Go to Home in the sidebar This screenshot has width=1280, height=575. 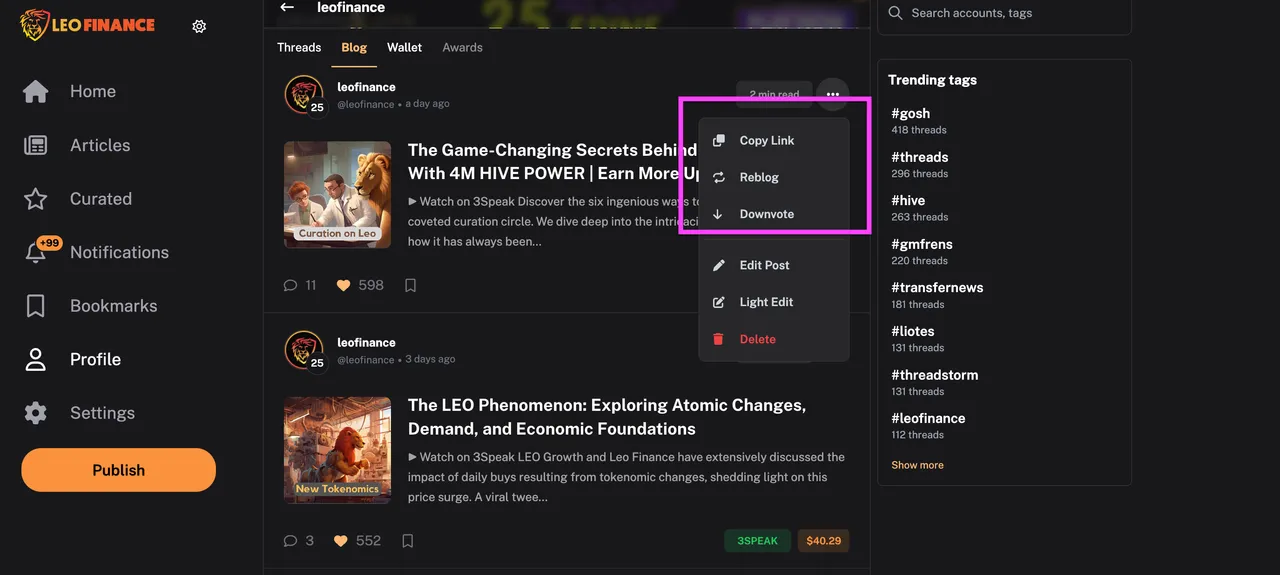(93, 91)
